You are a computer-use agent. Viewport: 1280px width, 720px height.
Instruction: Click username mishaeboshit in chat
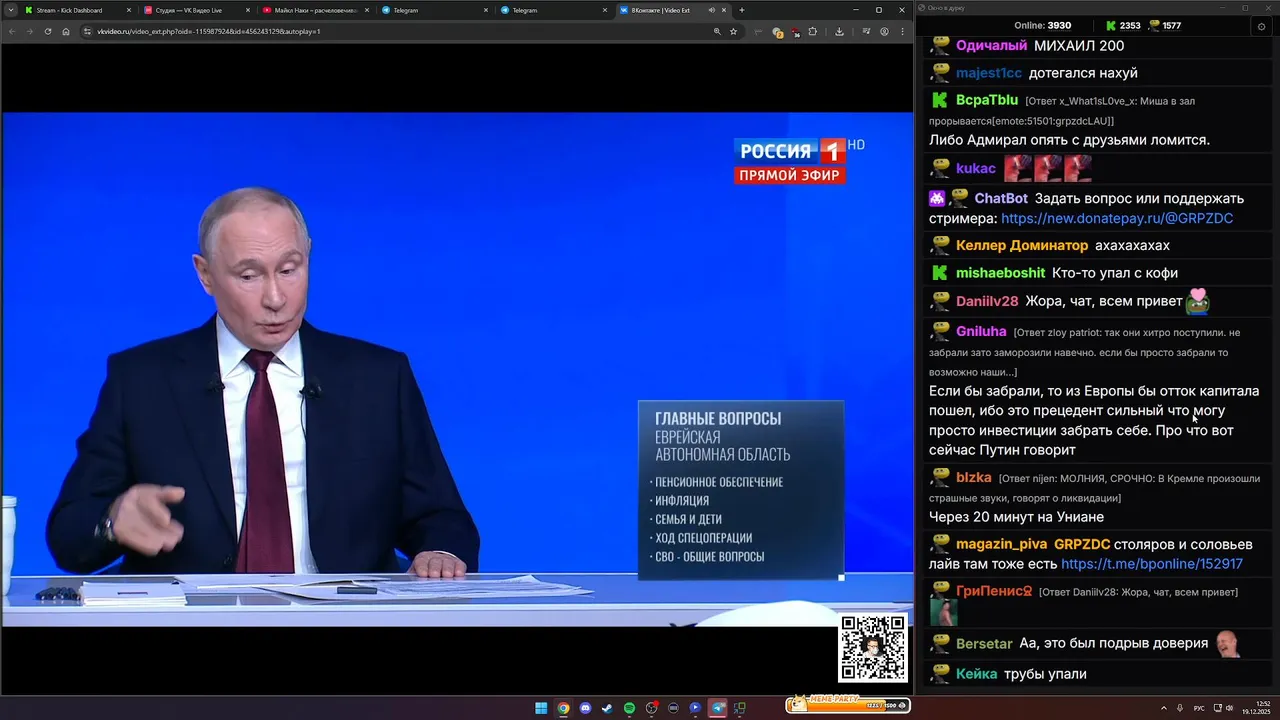point(1000,273)
